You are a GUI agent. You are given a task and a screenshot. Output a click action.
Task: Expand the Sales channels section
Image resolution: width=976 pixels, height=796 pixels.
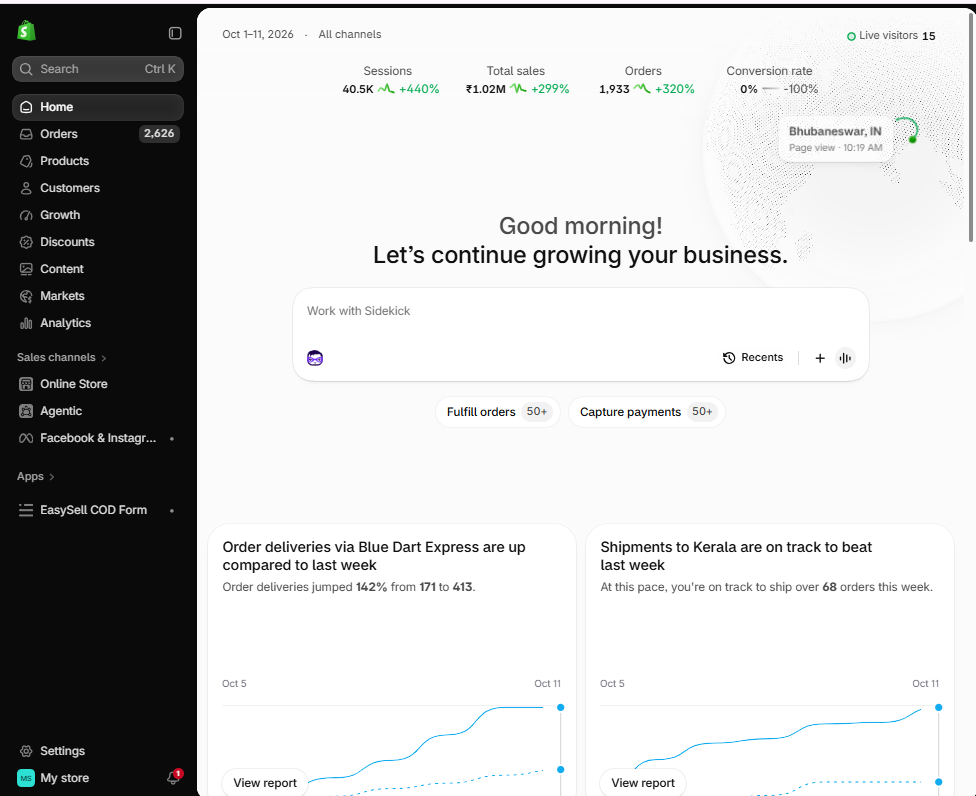point(62,357)
